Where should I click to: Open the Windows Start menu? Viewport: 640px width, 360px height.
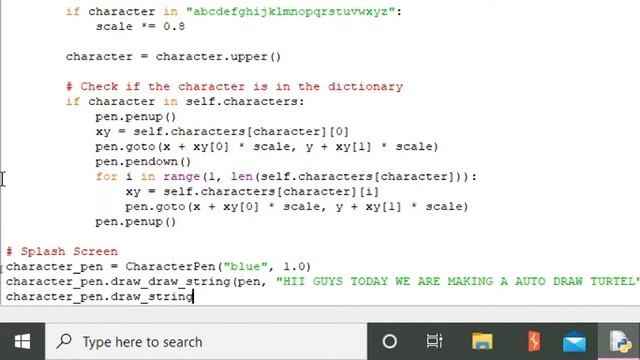click(22, 341)
